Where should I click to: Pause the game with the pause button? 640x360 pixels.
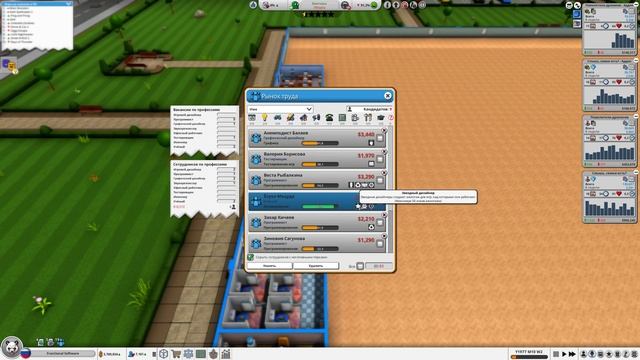[x=556, y=354]
